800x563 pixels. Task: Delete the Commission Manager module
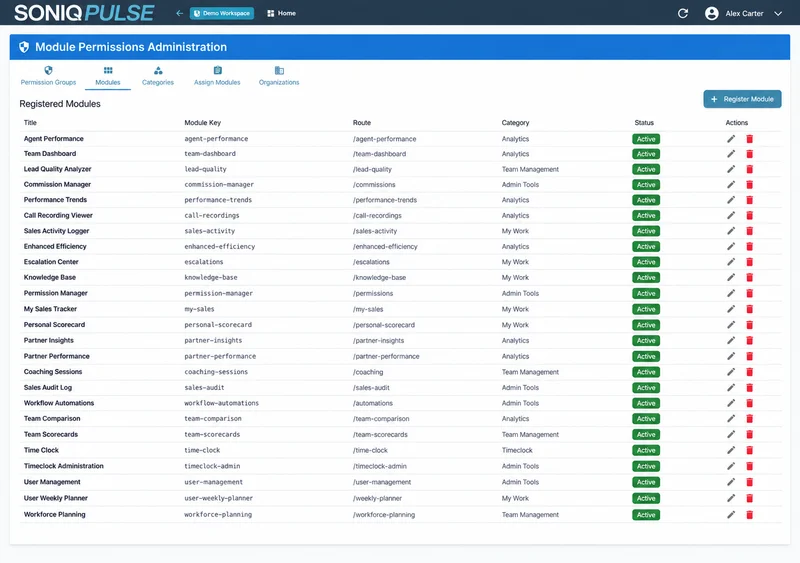point(749,184)
